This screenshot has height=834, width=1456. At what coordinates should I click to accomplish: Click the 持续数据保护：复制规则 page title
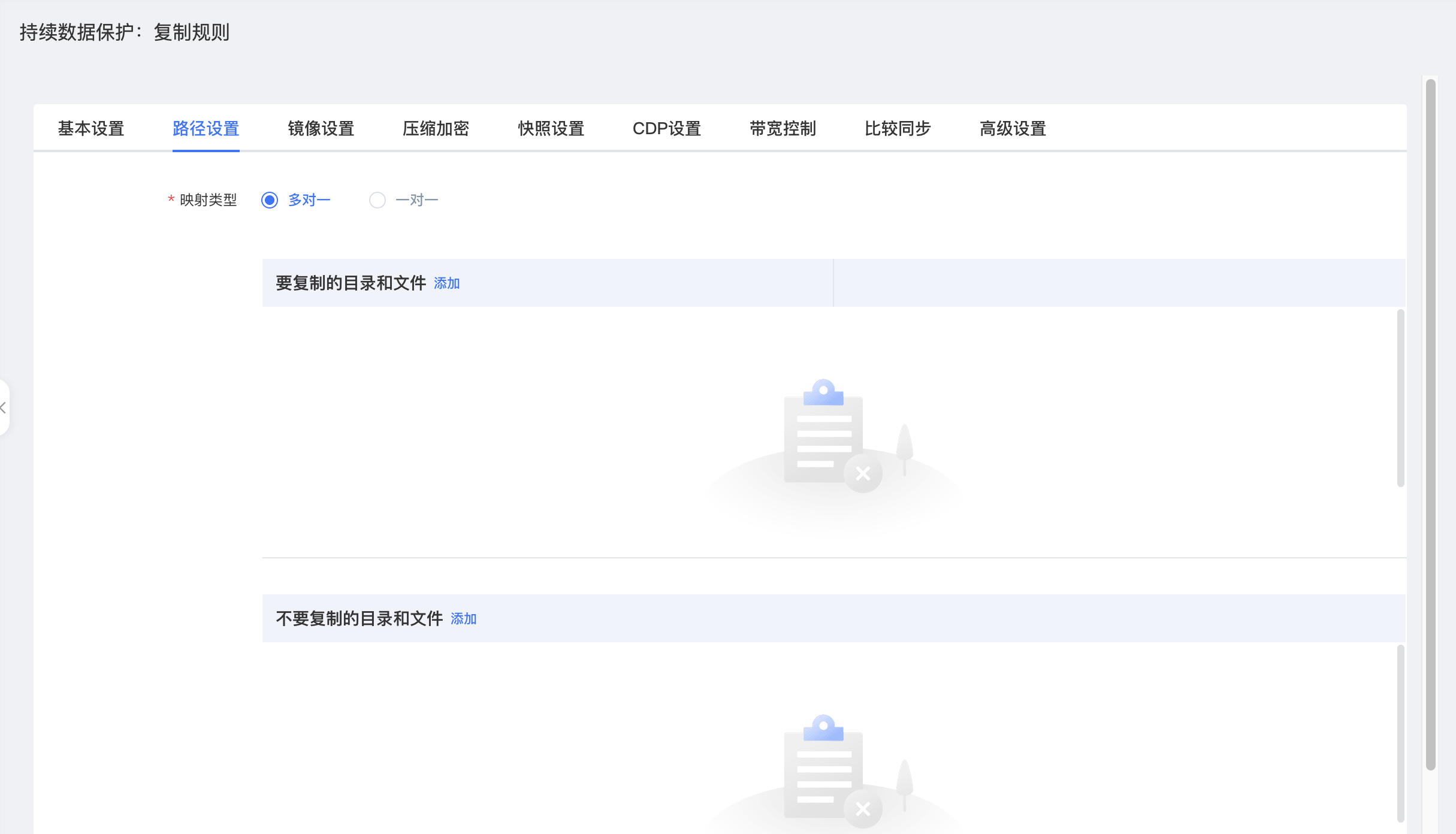[x=125, y=32]
